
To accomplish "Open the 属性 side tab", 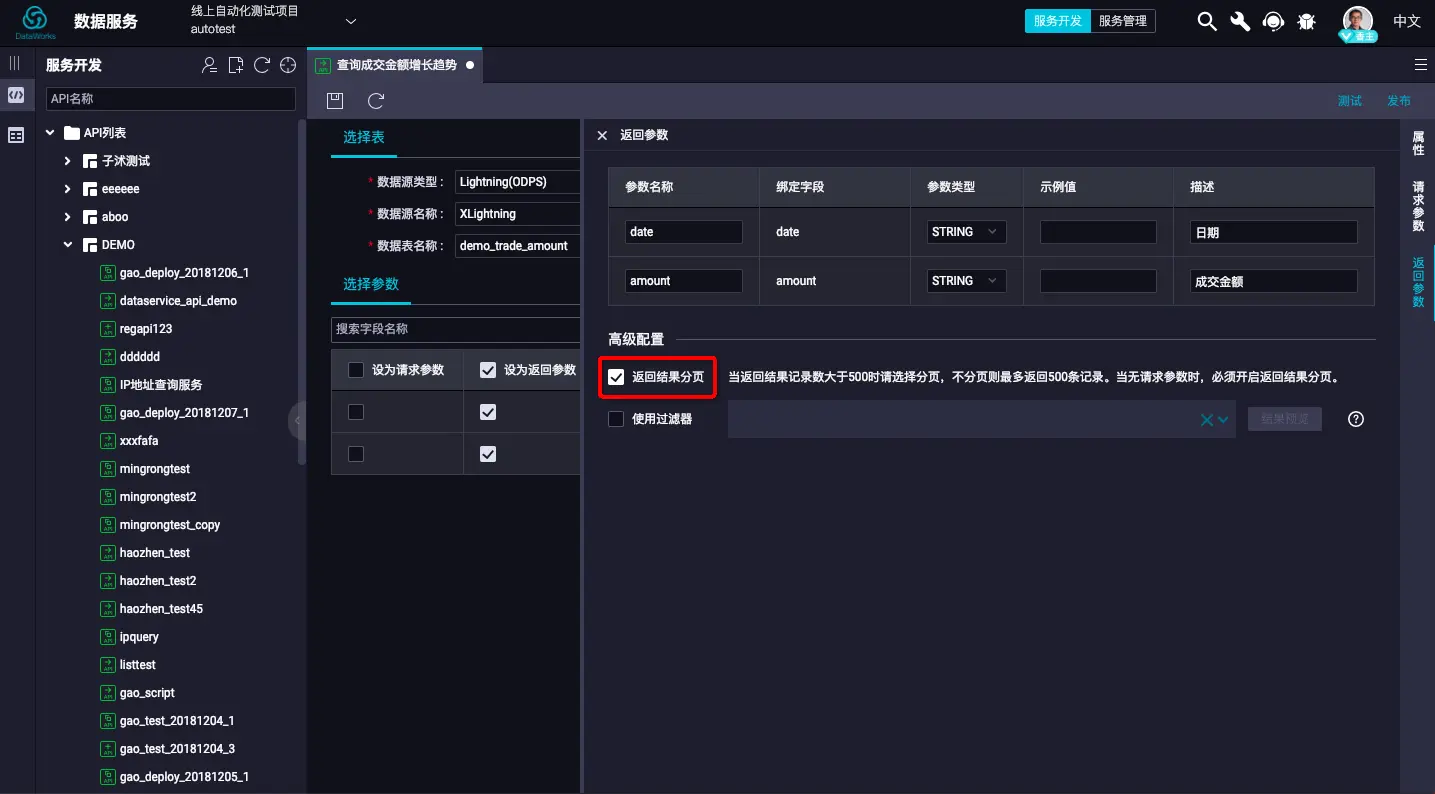I will pos(1418,143).
